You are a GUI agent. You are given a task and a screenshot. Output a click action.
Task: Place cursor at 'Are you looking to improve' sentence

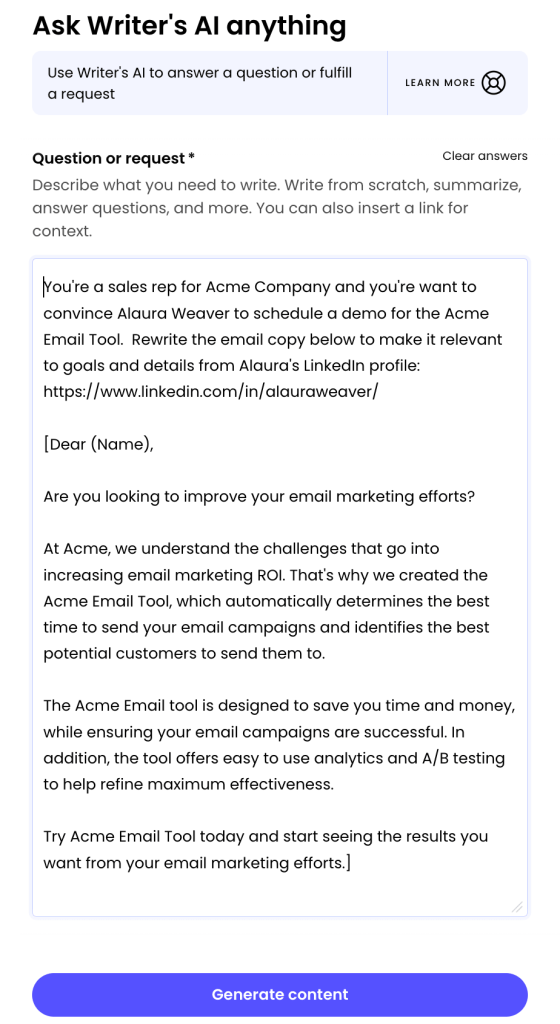259,497
